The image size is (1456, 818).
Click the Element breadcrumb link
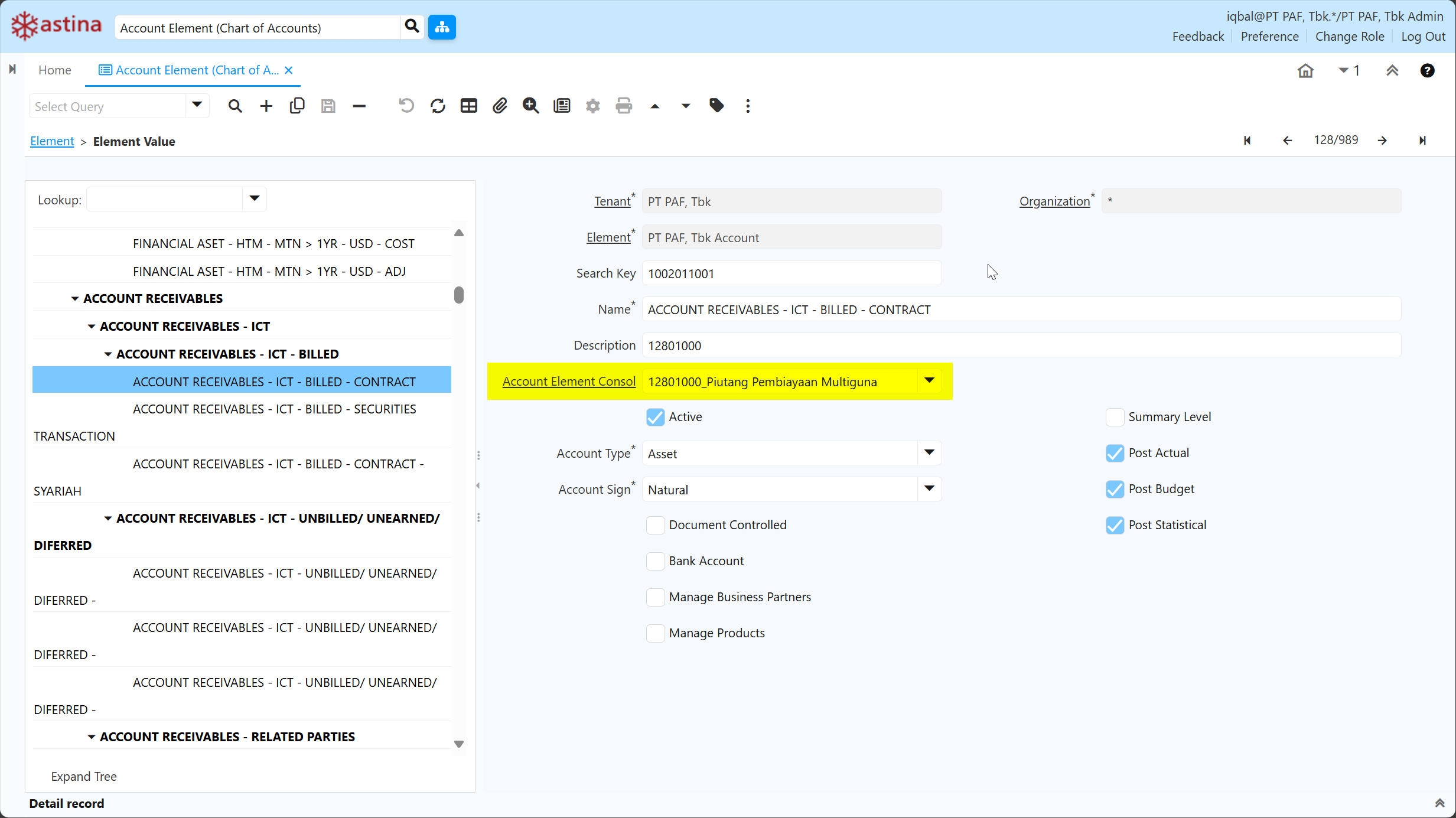pyautogui.click(x=52, y=142)
